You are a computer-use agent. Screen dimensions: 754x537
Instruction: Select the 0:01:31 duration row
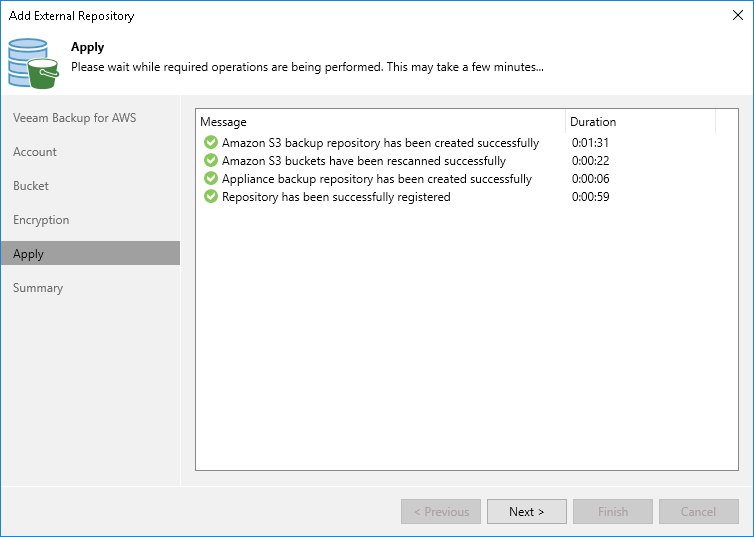coord(589,143)
